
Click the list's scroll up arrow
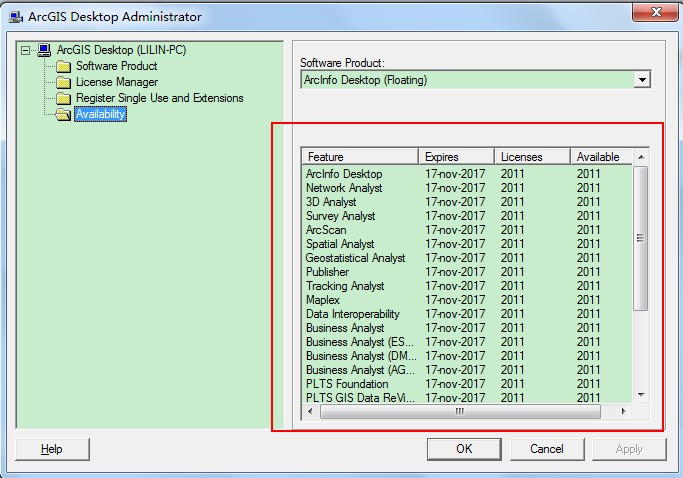[641, 157]
